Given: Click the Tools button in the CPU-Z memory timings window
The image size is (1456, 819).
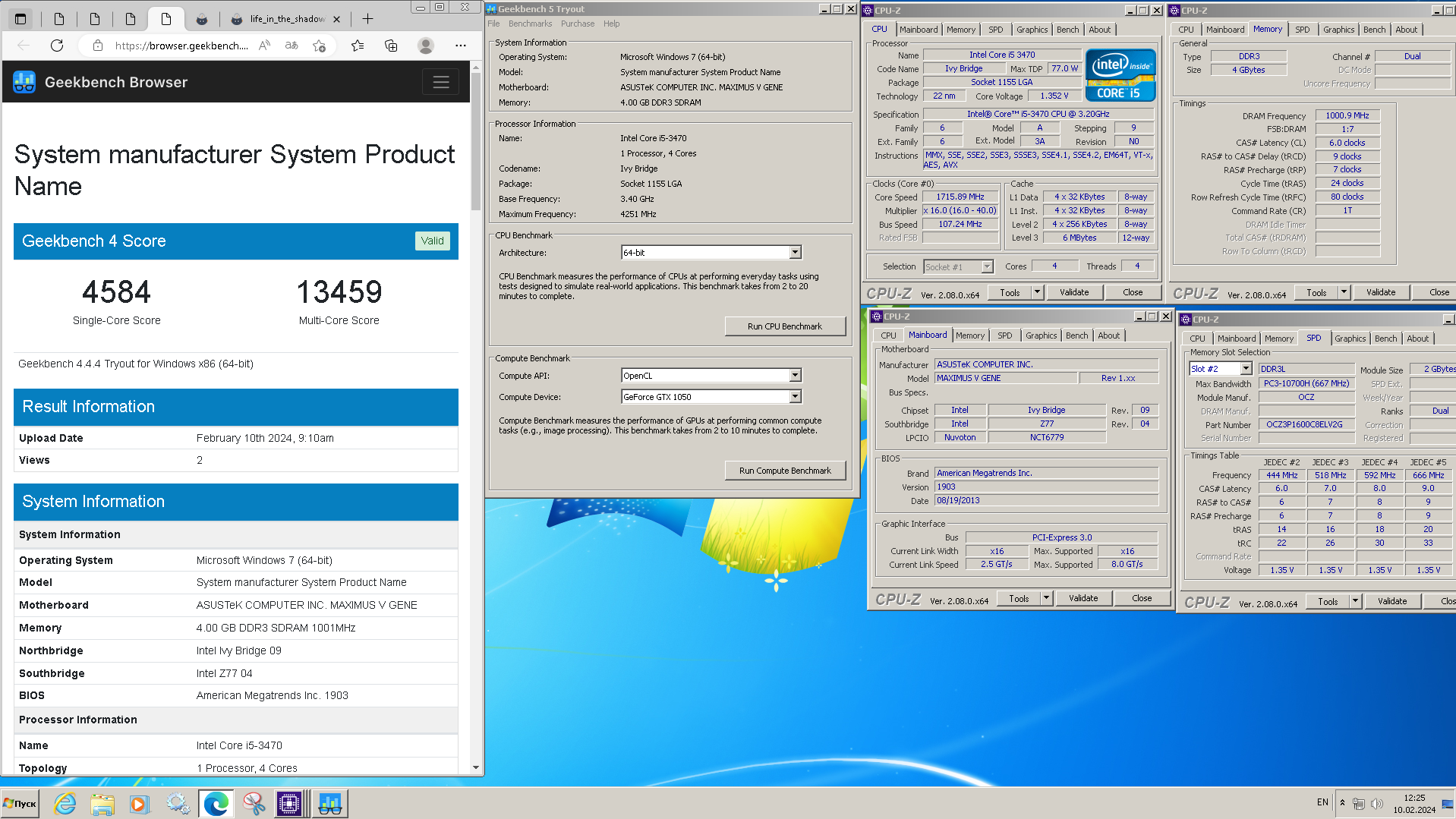Looking at the screenshot, I should click(1316, 292).
